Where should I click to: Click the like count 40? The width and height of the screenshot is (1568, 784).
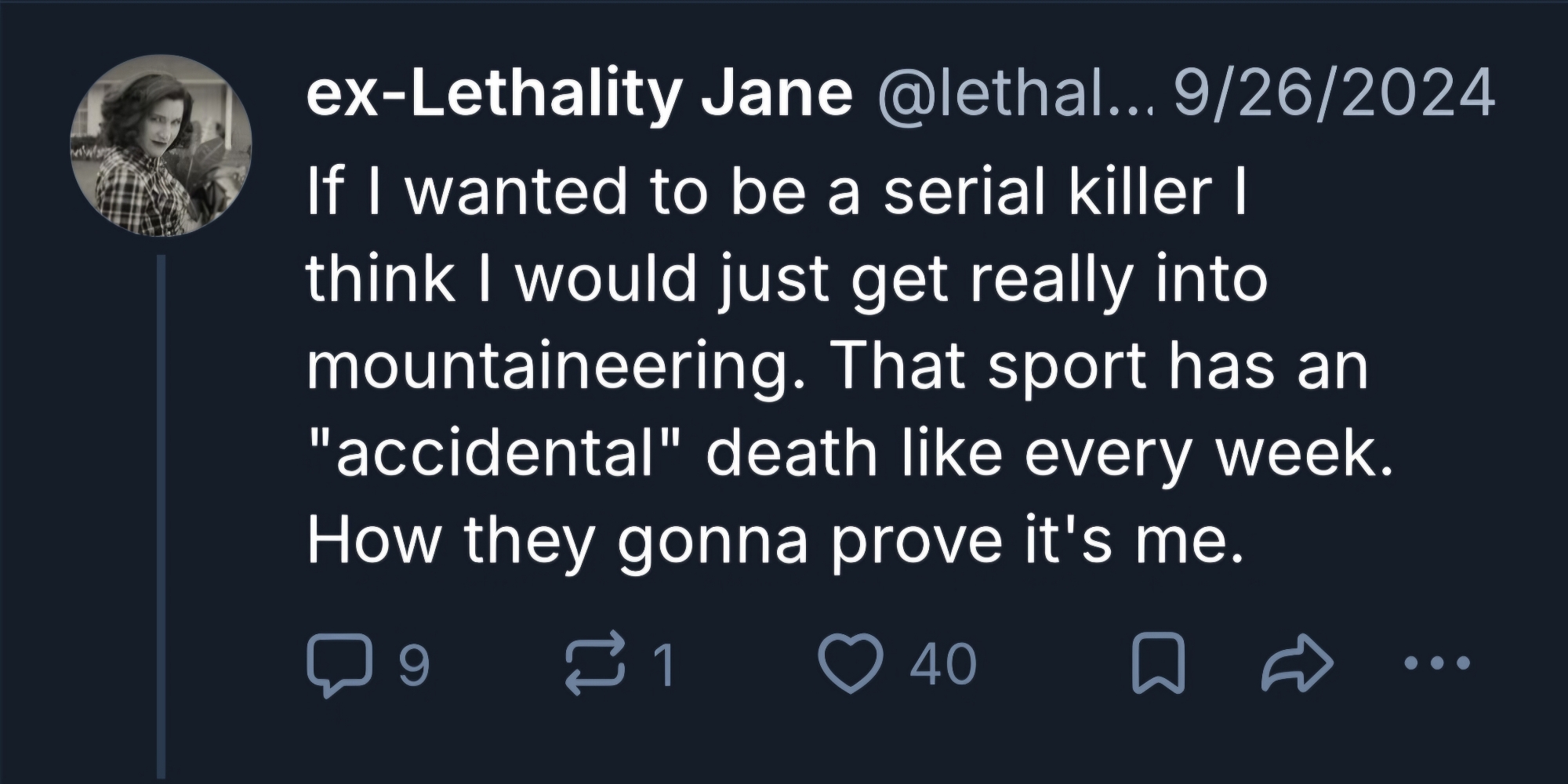tap(944, 666)
